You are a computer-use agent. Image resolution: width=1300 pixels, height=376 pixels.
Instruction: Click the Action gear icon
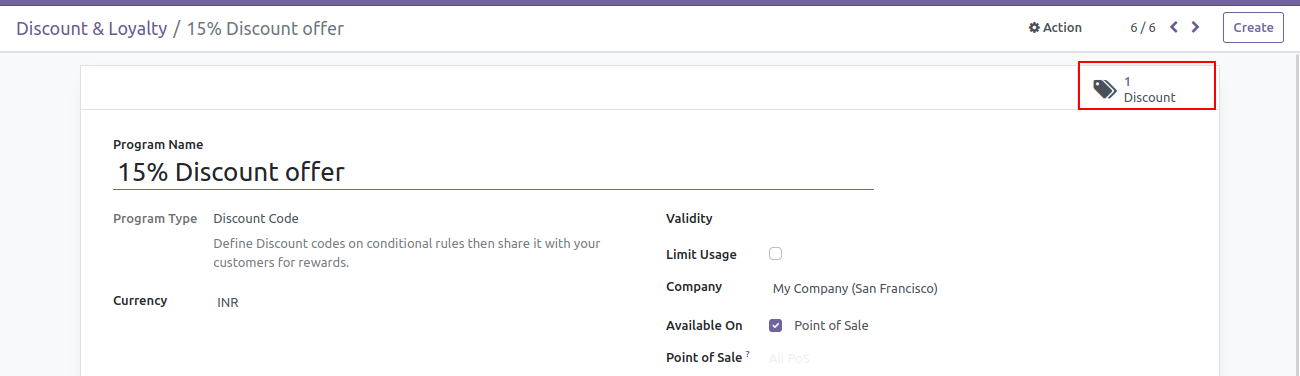1034,28
